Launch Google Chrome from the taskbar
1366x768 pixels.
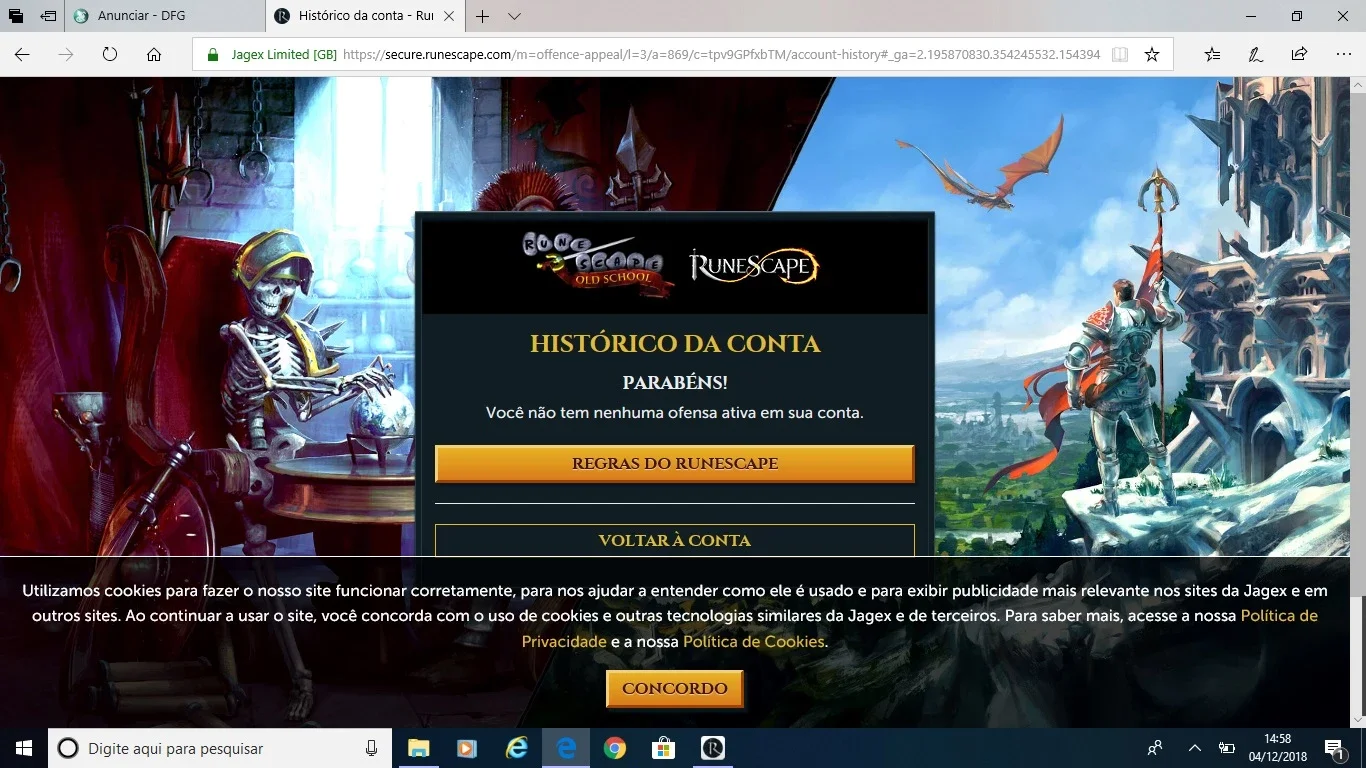pos(614,748)
